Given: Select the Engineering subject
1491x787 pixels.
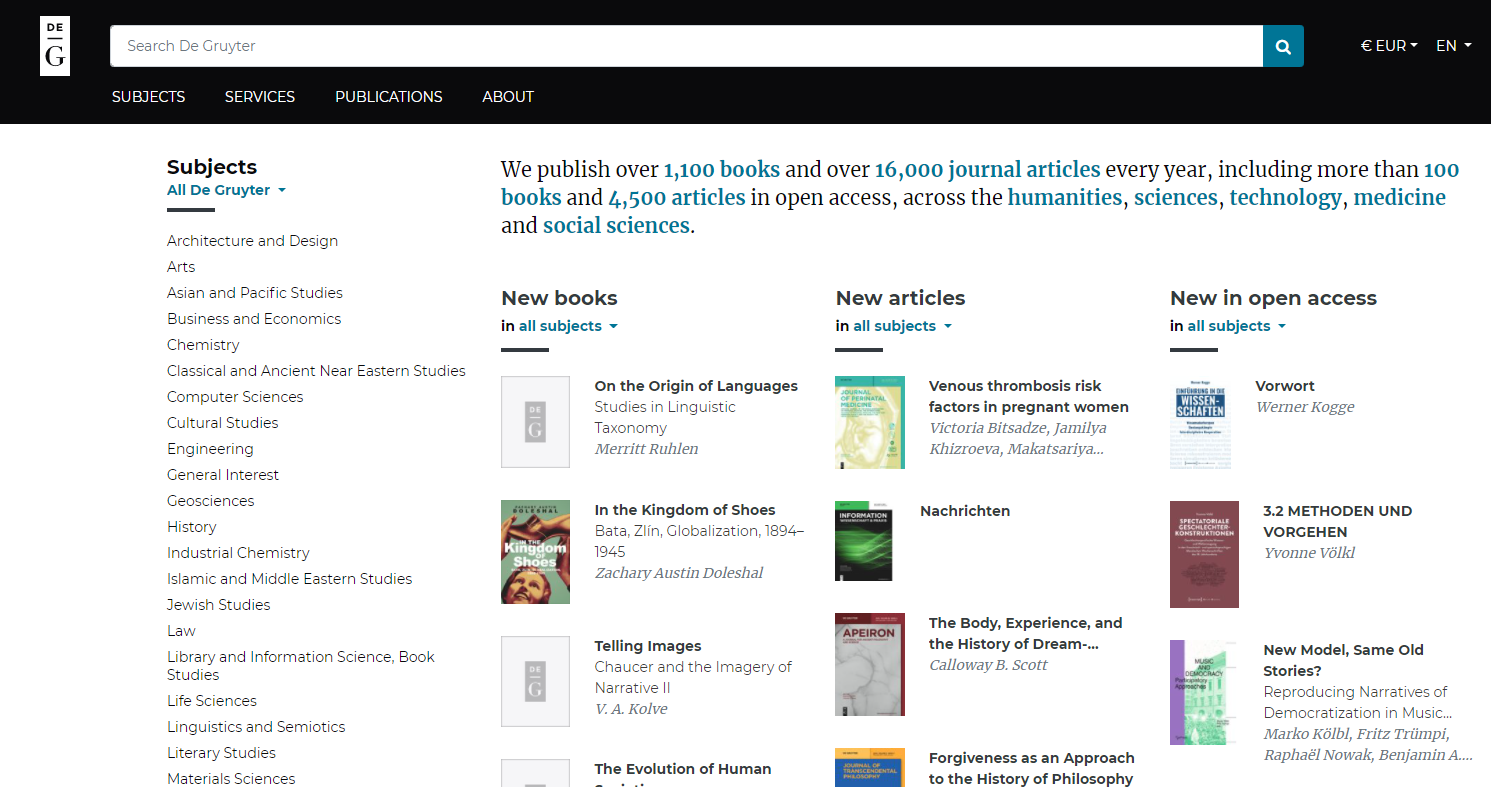Looking at the screenshot, I should (210, 449).
